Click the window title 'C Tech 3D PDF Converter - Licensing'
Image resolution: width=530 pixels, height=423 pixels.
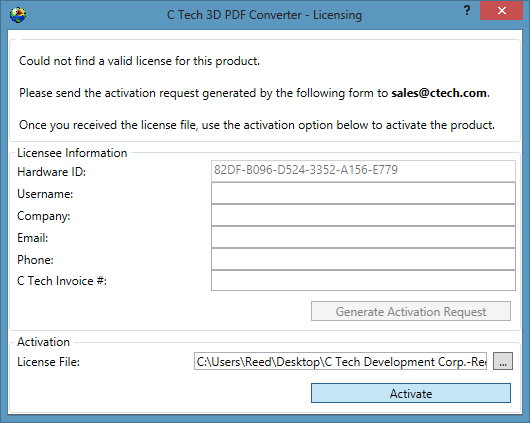click(x=264, y=15)
